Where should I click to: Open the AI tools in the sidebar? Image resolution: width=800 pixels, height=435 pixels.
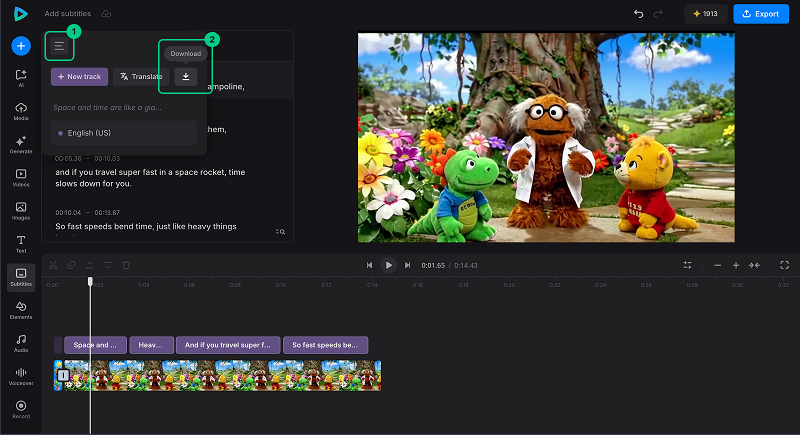(x=21, y=78)
